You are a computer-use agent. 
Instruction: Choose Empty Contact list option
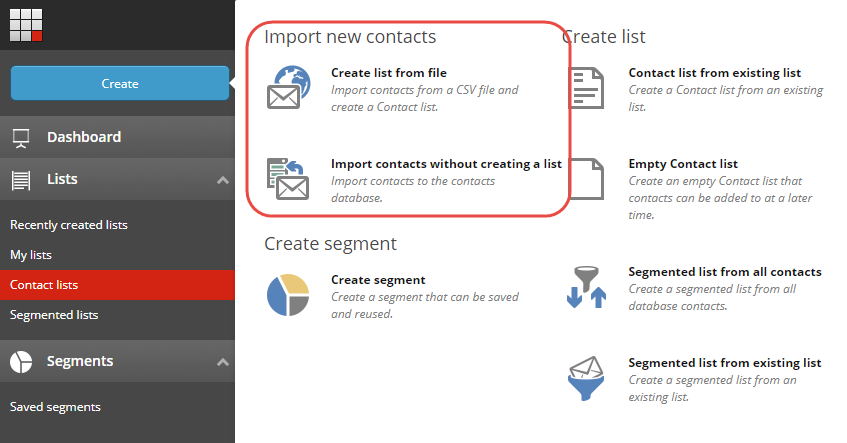[683, 164]
